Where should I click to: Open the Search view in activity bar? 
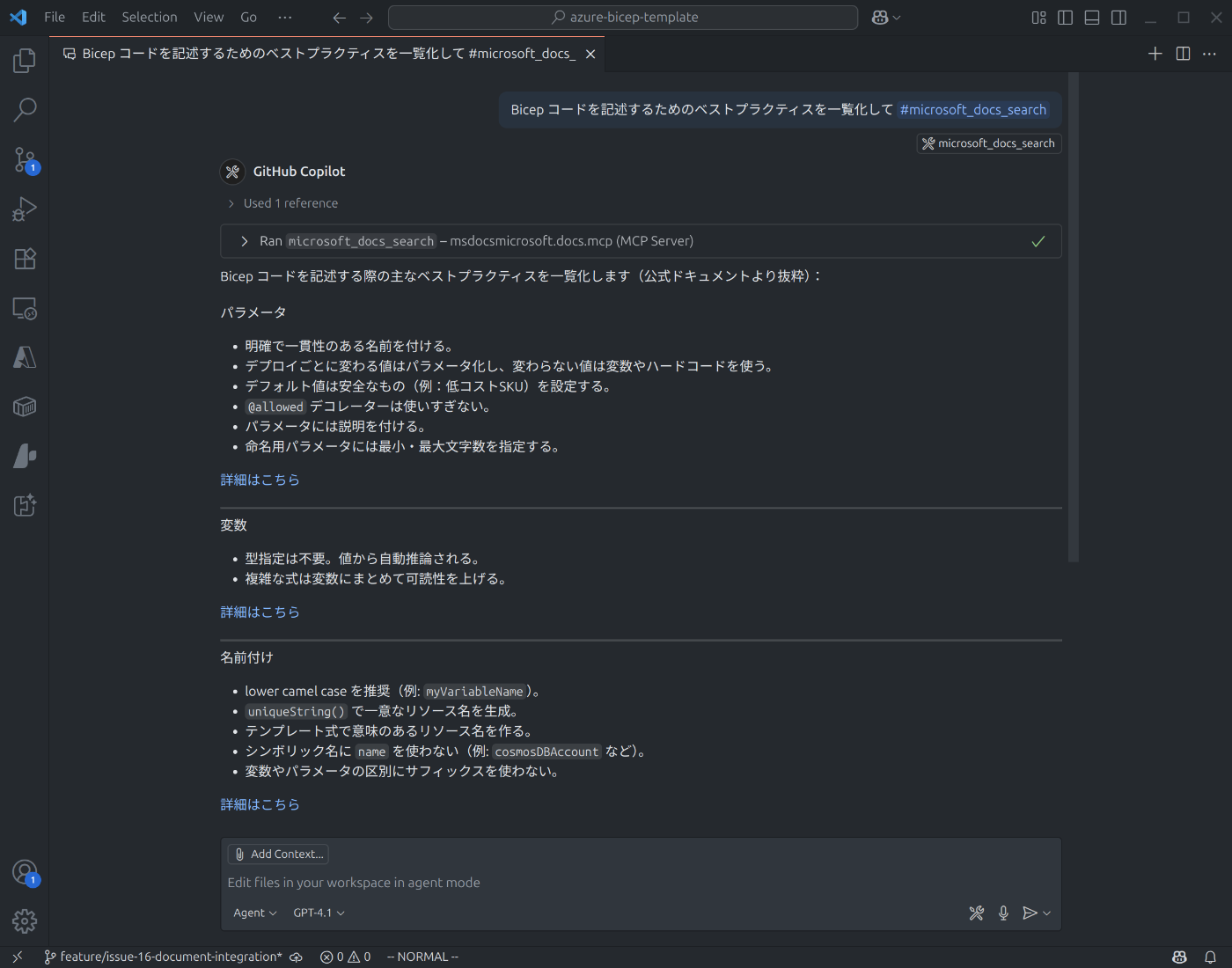pyautogui.click(x=25, y=110)
